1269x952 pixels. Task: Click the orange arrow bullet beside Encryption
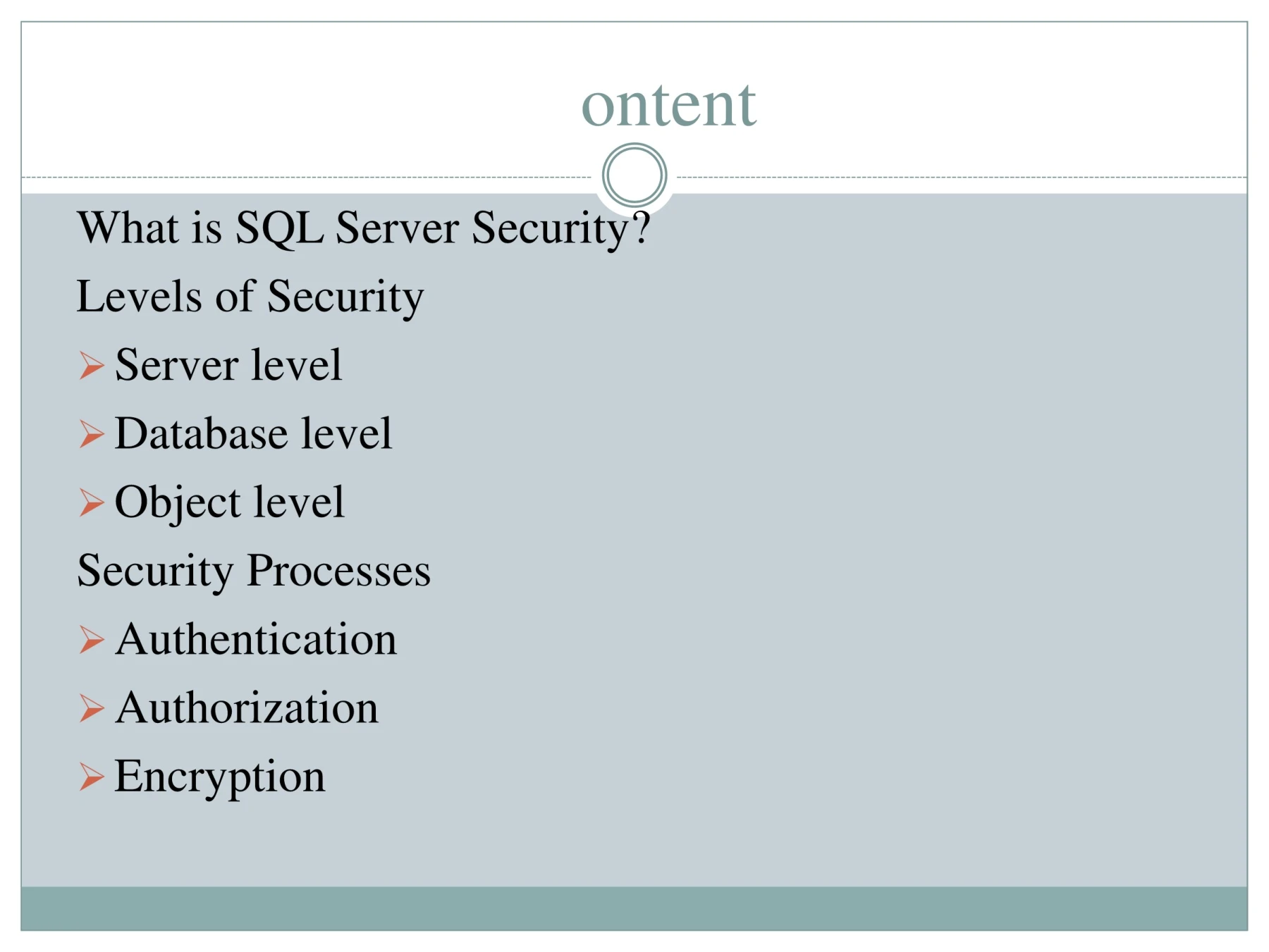click(92, 777)
